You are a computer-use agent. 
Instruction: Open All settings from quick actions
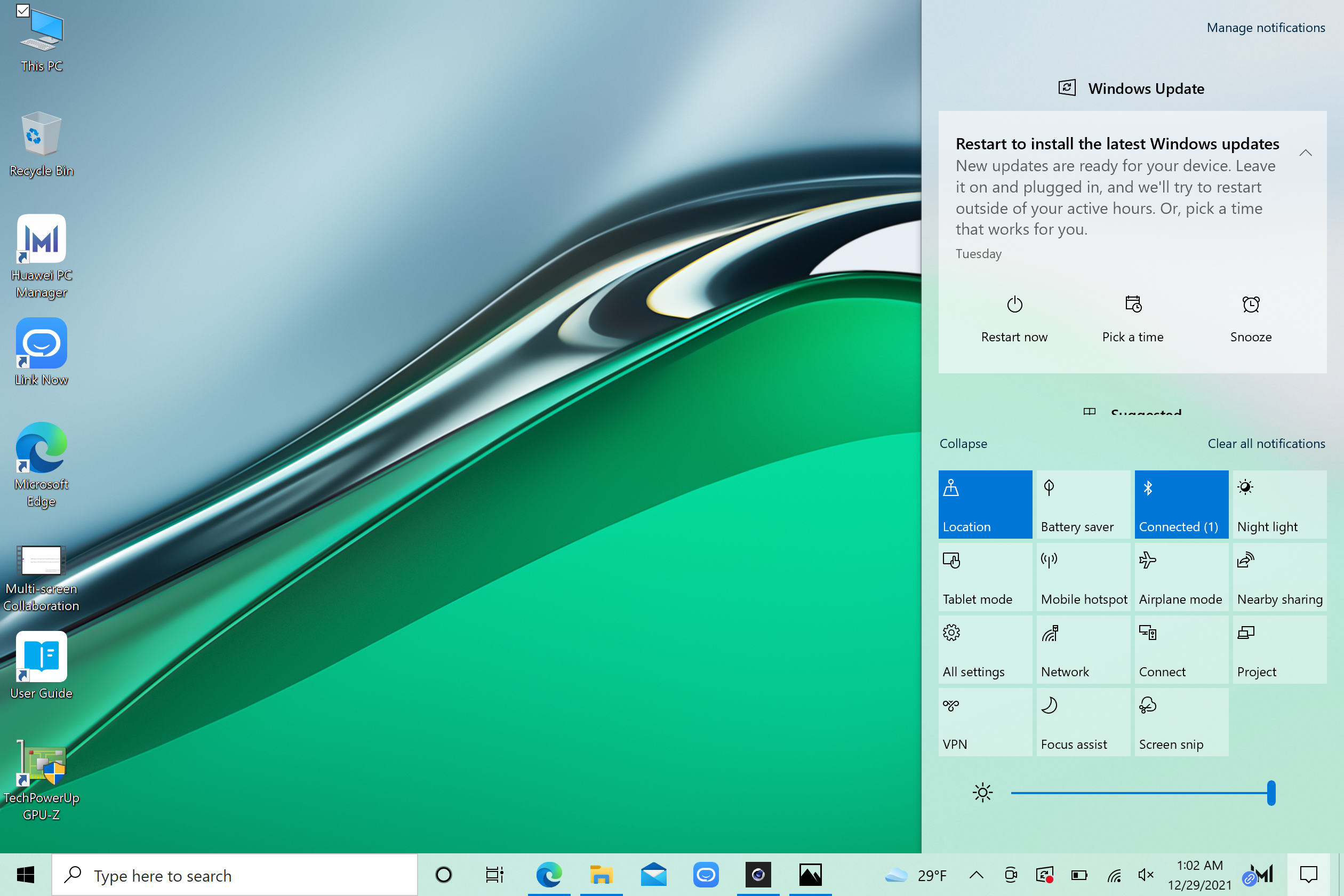(x=985, y=649)
